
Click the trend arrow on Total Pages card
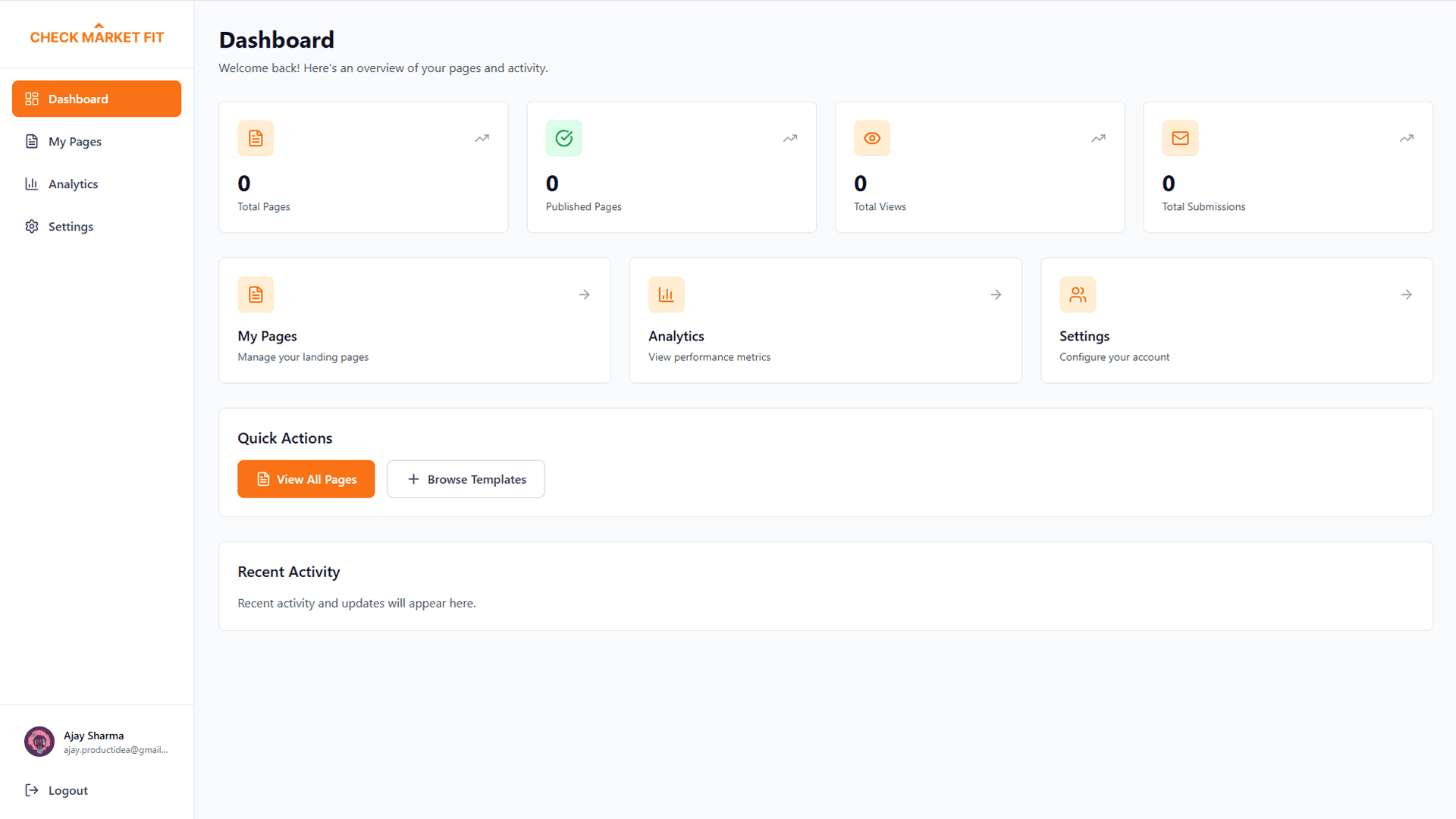482,138
